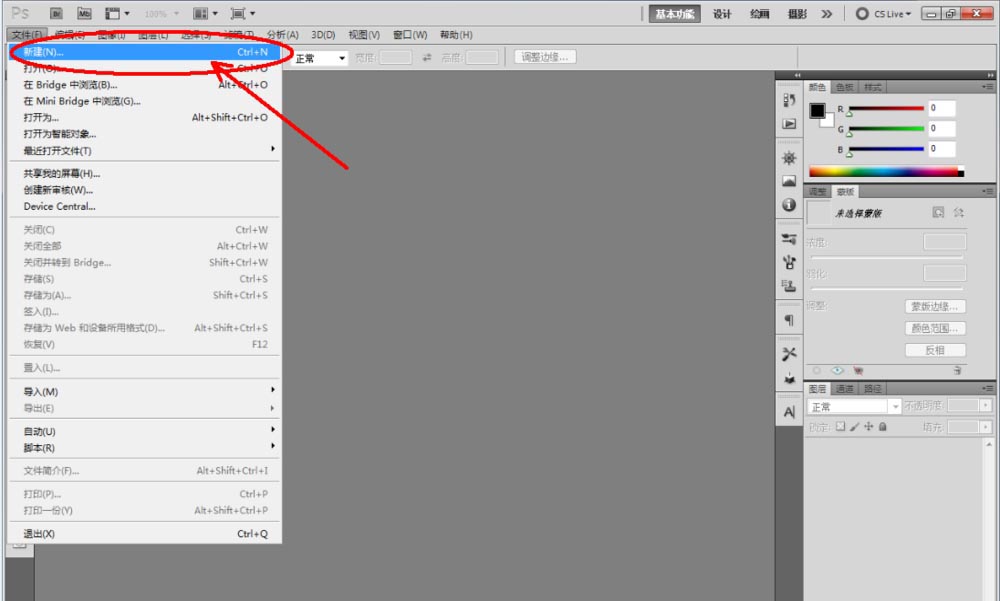Screen dimensions: 1000x601
Task: Click the apply mask icon
Action: pyautogui.click(x=858, y=371)
